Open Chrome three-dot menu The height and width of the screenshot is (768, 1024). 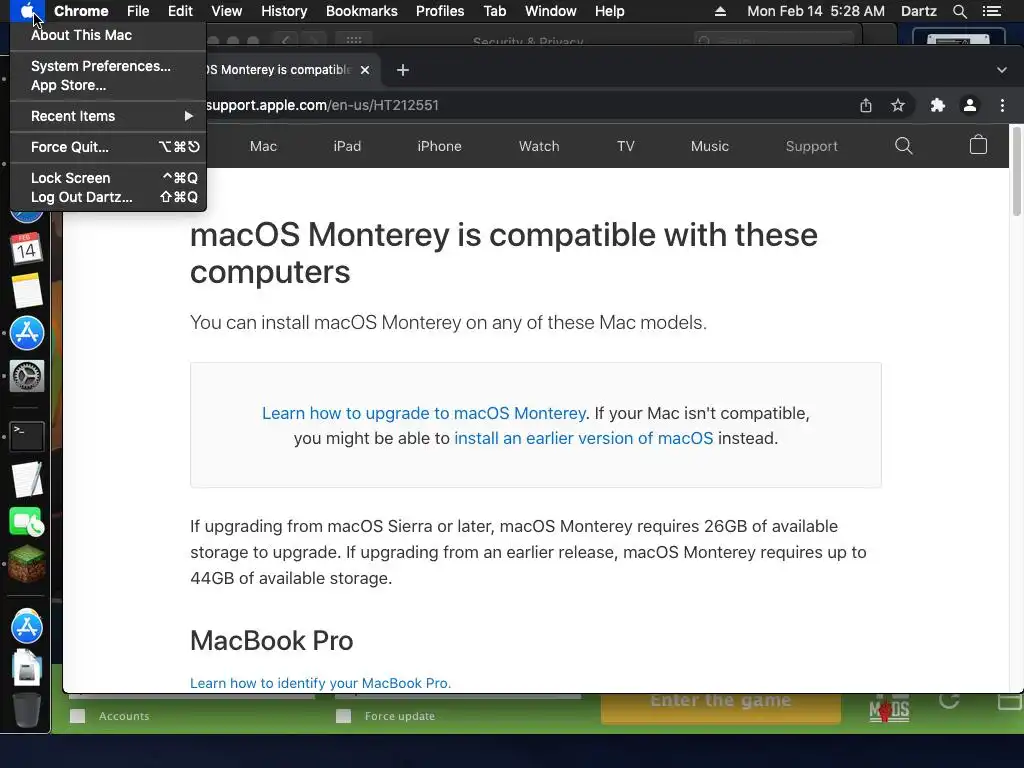[x=1002, y=105]
